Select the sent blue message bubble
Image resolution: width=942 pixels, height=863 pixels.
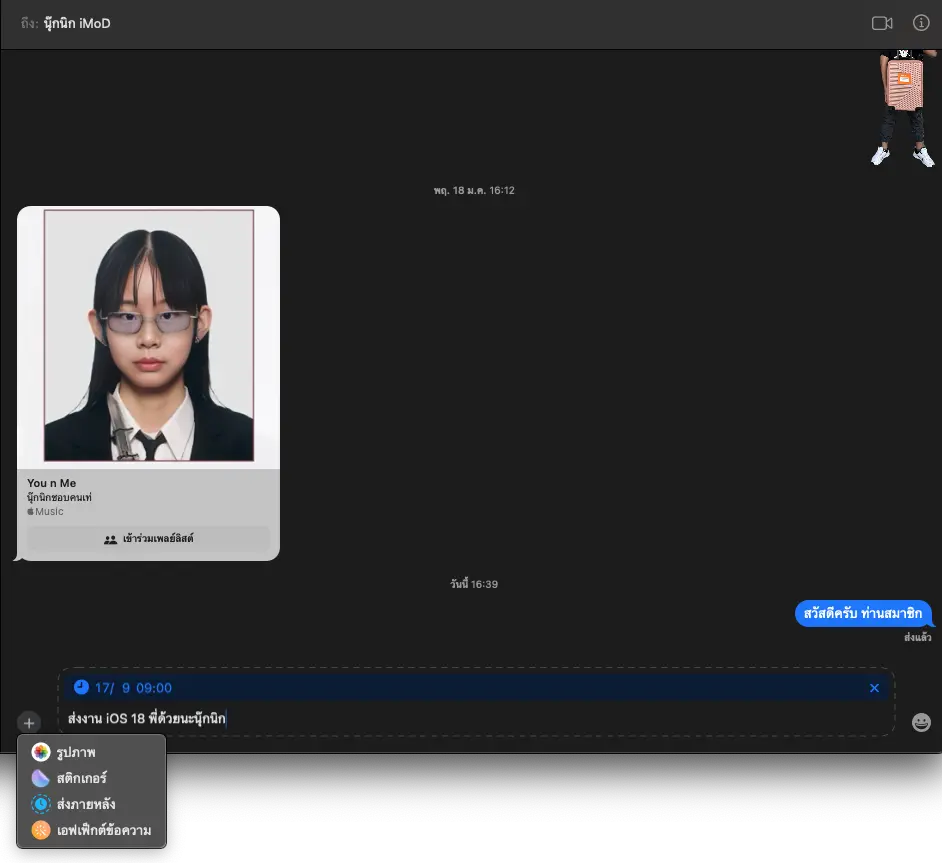click(864, 613)
